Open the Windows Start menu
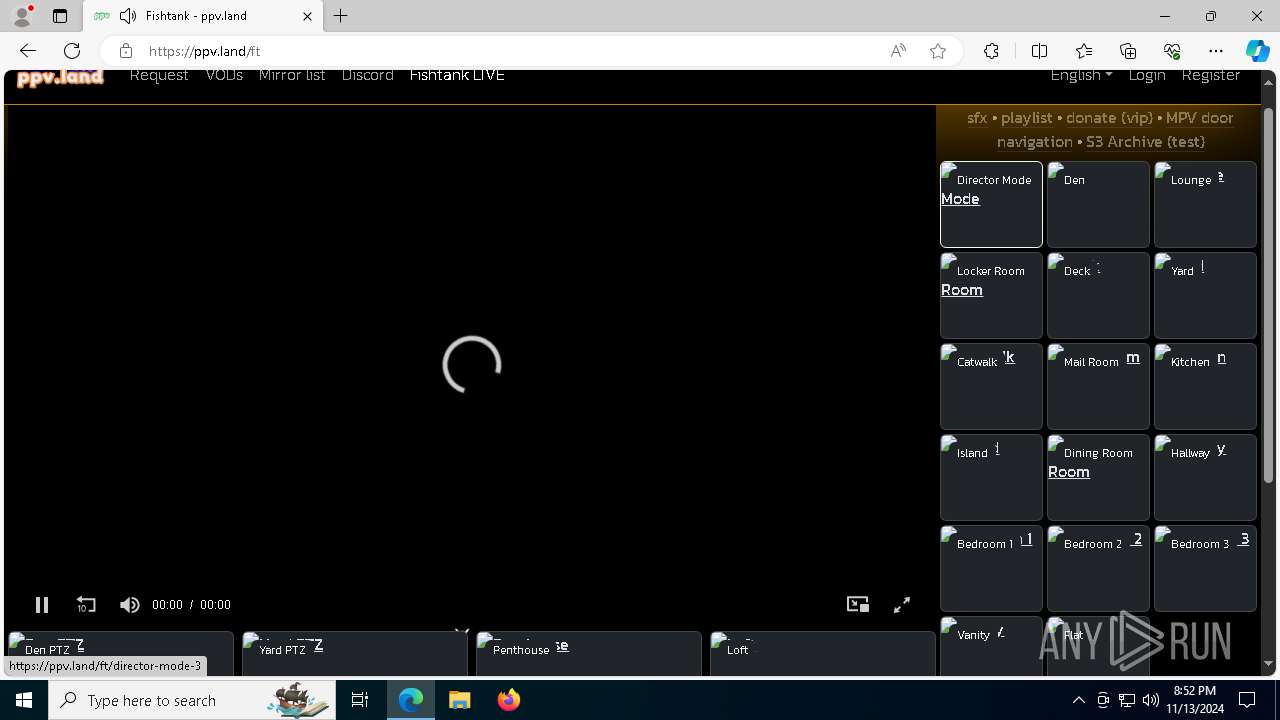This screenshot has width=1280, height=720. click(x=24, y=700)
